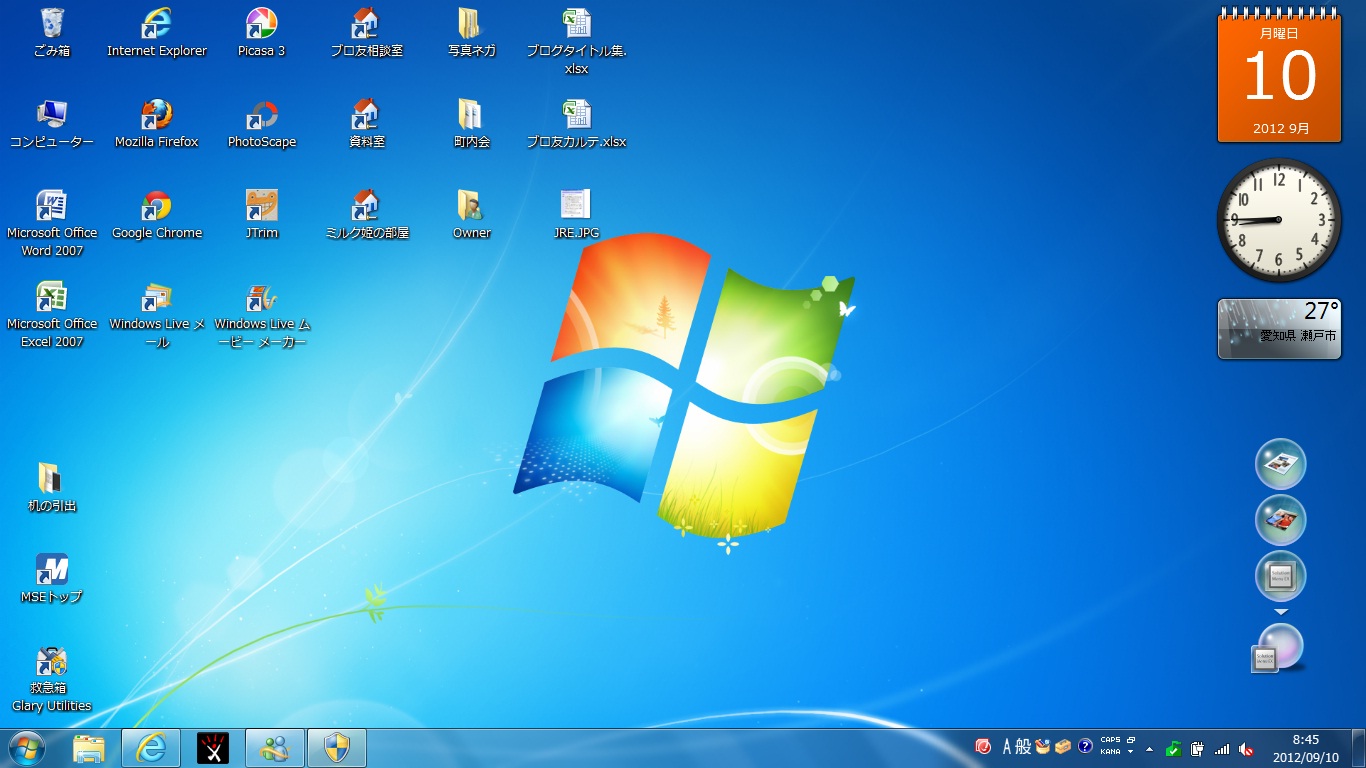
Task: Select the PhotoScape desktop icon
Action: coord(261,124)
